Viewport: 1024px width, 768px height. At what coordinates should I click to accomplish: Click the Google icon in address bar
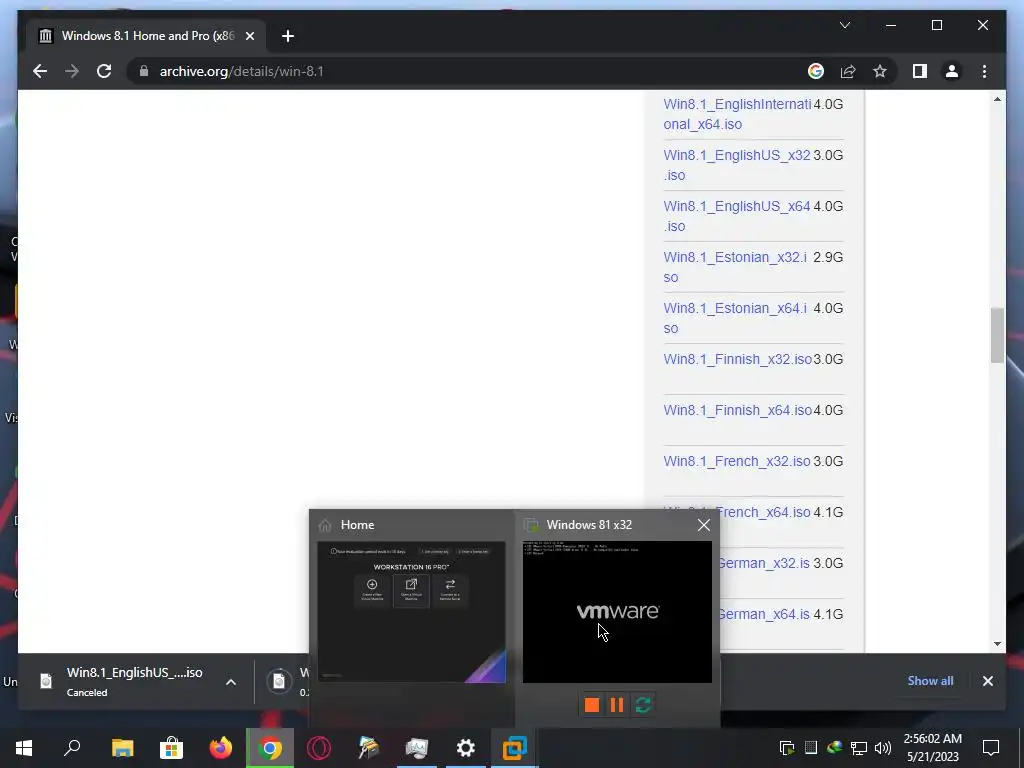[816, 71]
